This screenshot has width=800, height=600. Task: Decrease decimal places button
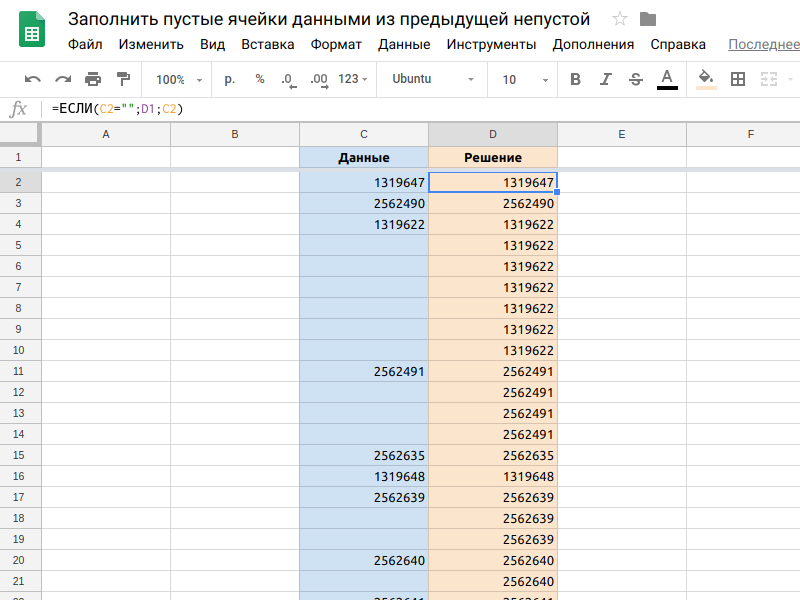tap(288, 80)
